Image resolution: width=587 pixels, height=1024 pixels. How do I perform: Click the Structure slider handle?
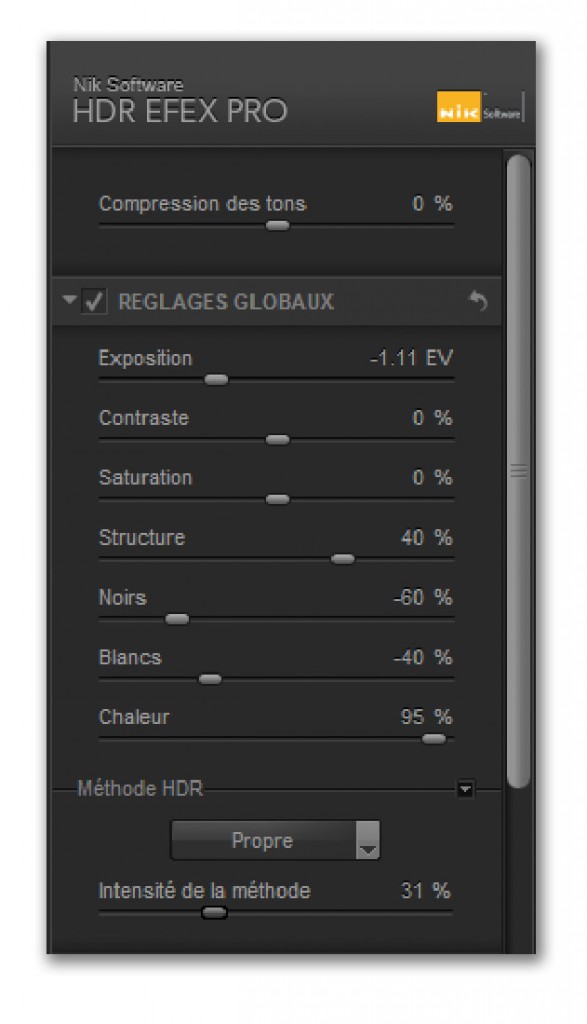coord(343,559)
